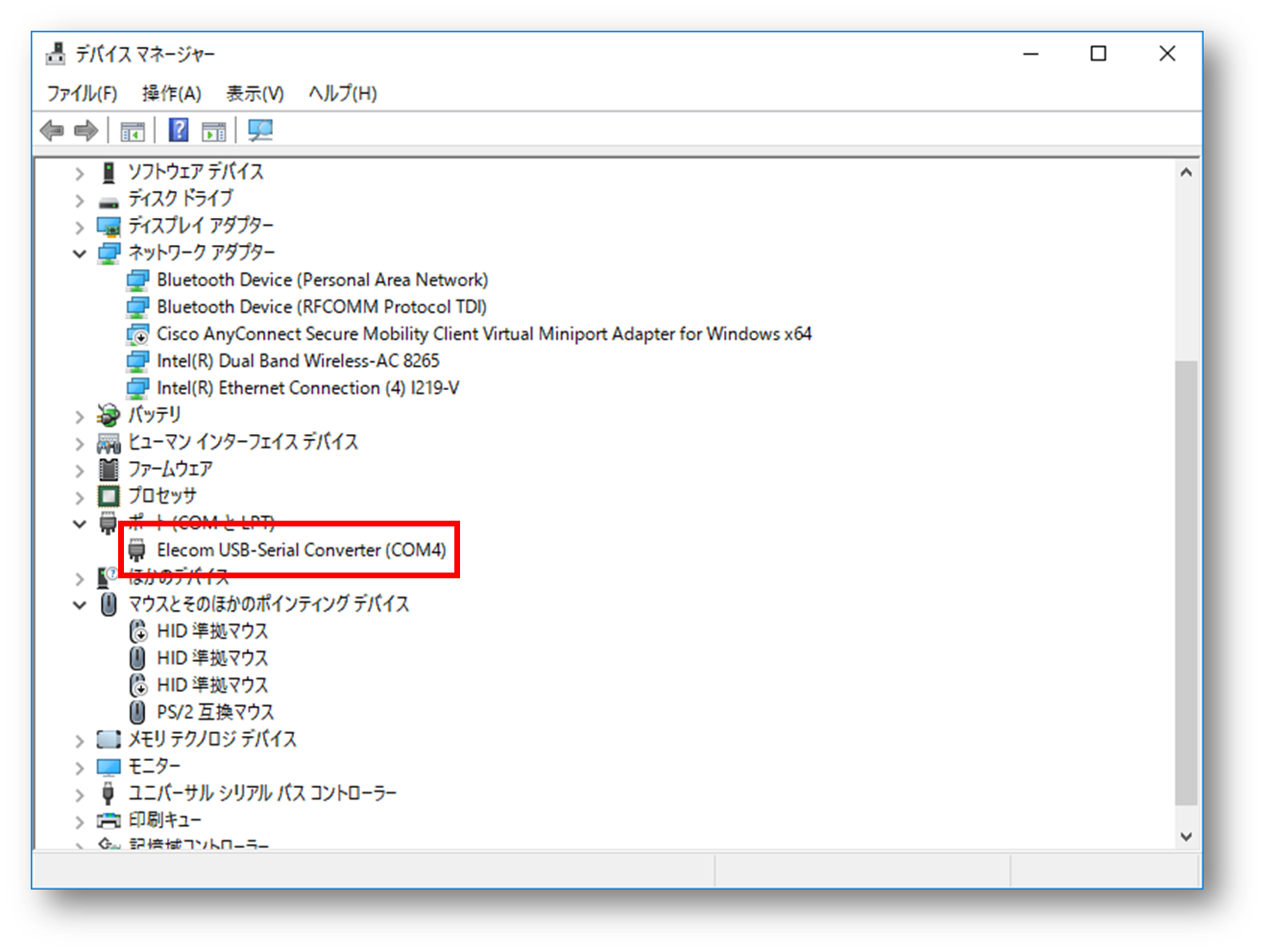Screen dimensions: 1266x952
Task: Scan for hardware changes monitor icon
Action: [260, 130]
